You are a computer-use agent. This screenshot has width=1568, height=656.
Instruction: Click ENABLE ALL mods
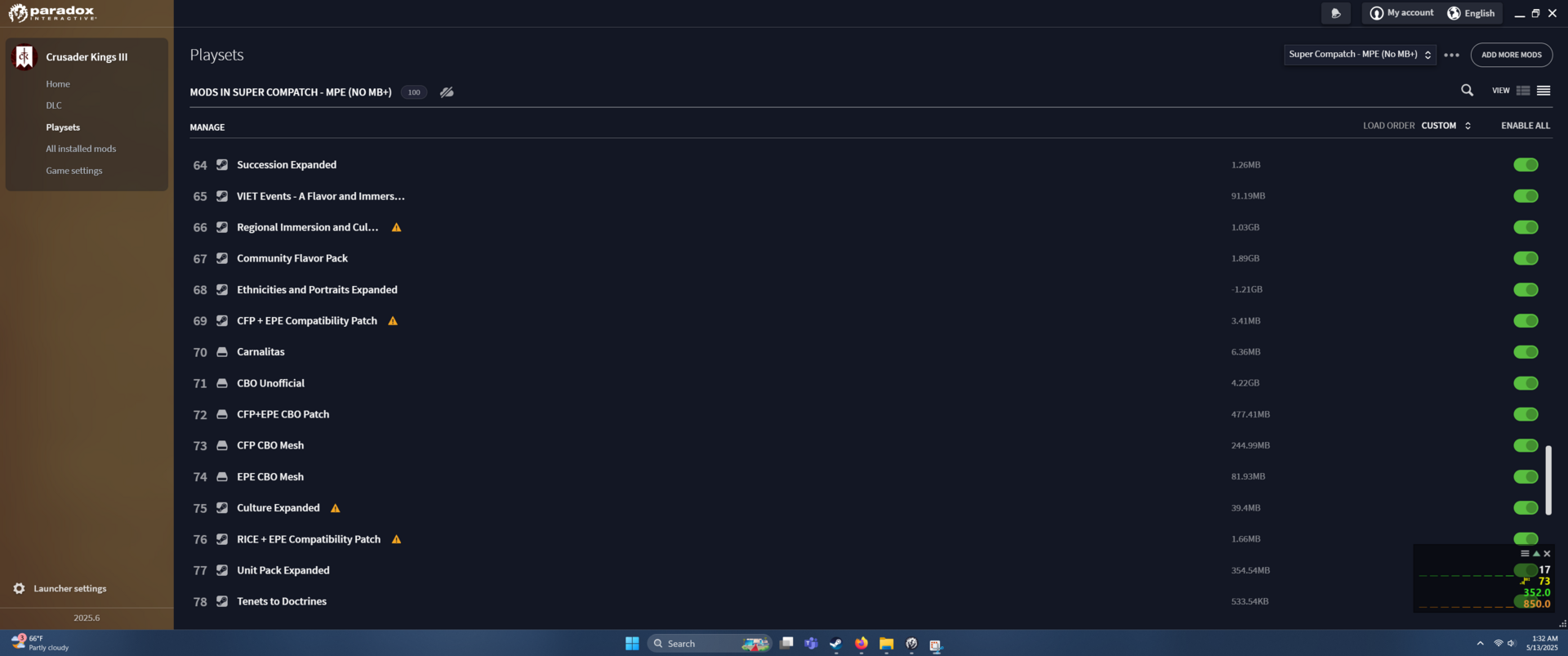click(1525, 126)
